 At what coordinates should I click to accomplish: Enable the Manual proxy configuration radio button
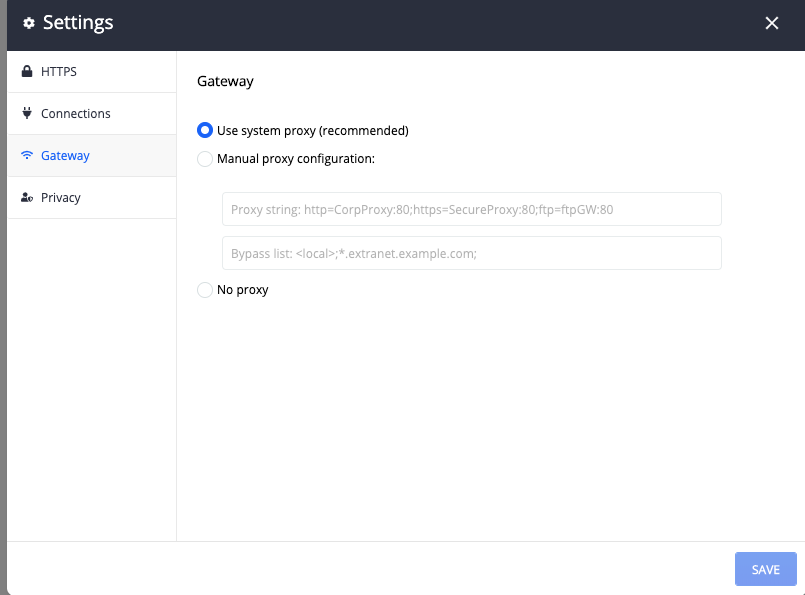click(205, 158)
